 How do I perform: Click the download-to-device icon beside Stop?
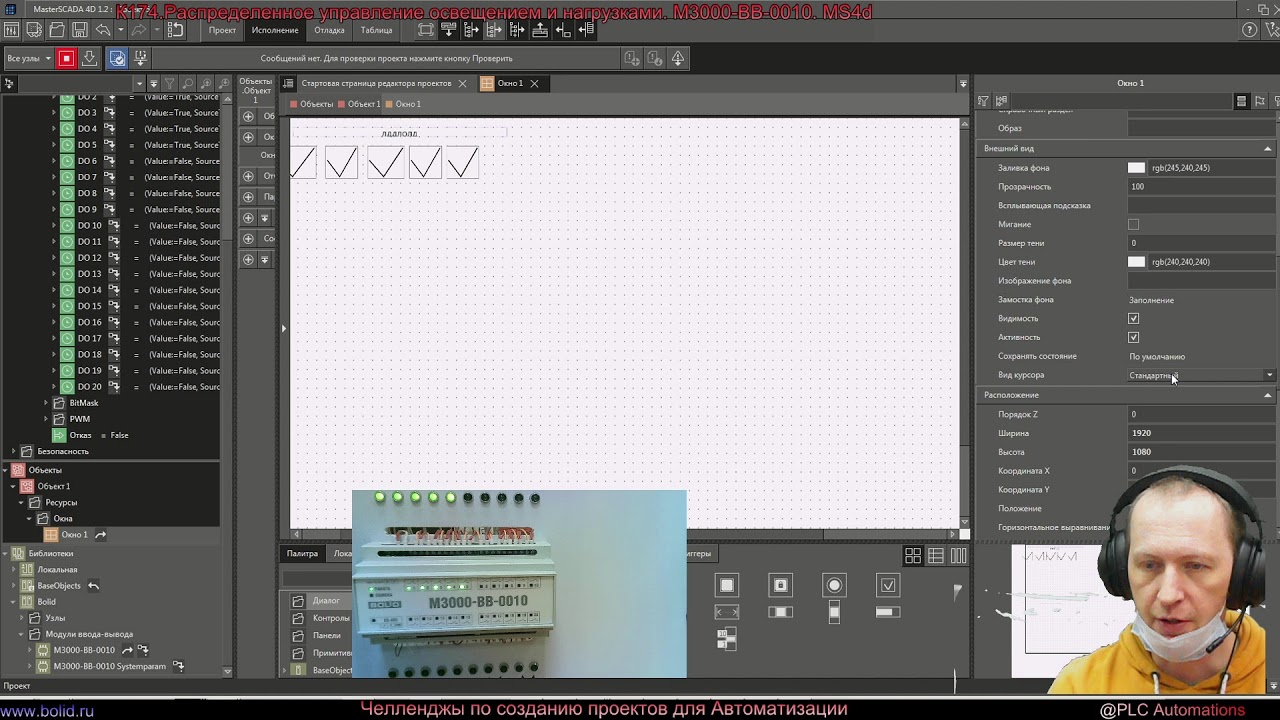pyautogui.click(x=89, y=58)
